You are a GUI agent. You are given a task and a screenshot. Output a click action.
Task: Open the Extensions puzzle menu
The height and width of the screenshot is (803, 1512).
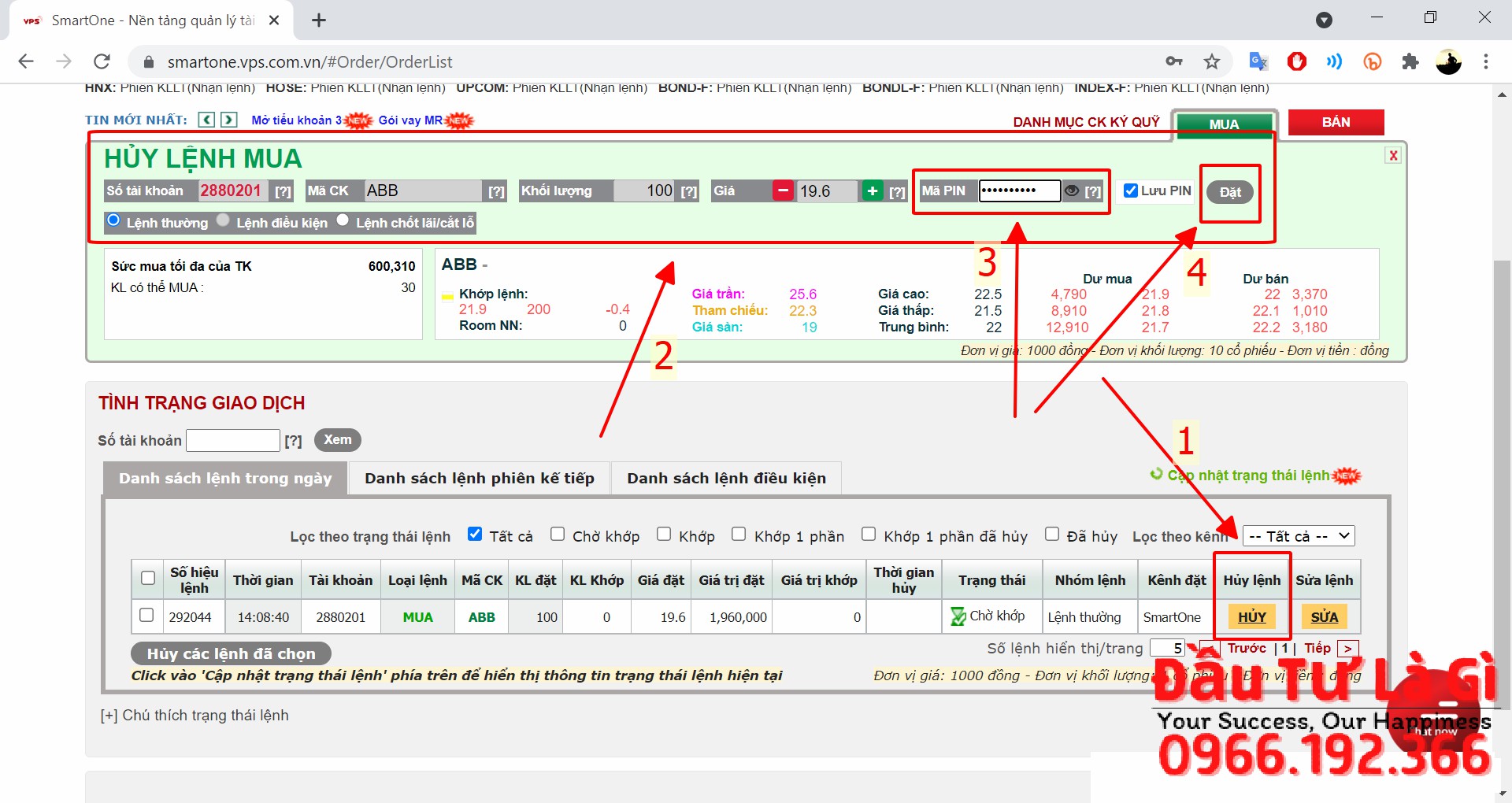(1410, 61)
